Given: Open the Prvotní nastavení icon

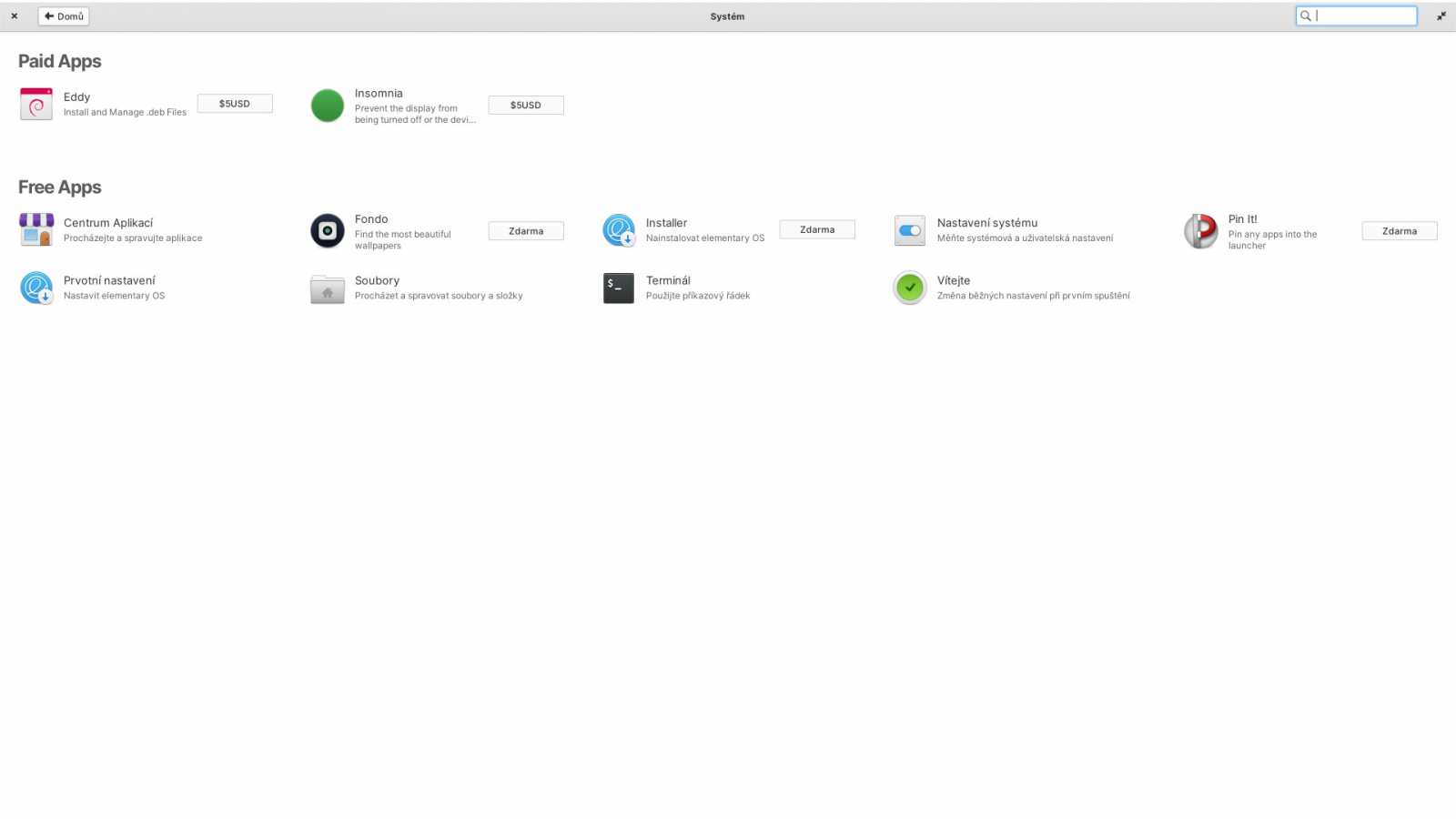Looking at the screenshot, I should [36, 288].
